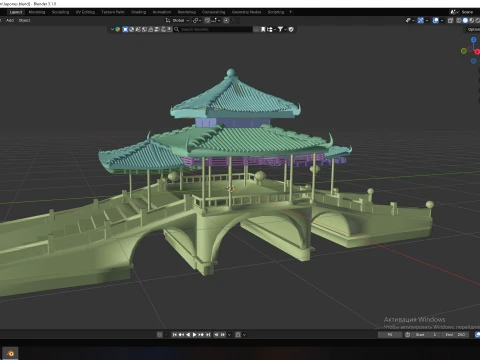Toggle snapping magnet in viewport header
This screenshot has width=480, height=360.
[207, 20]
